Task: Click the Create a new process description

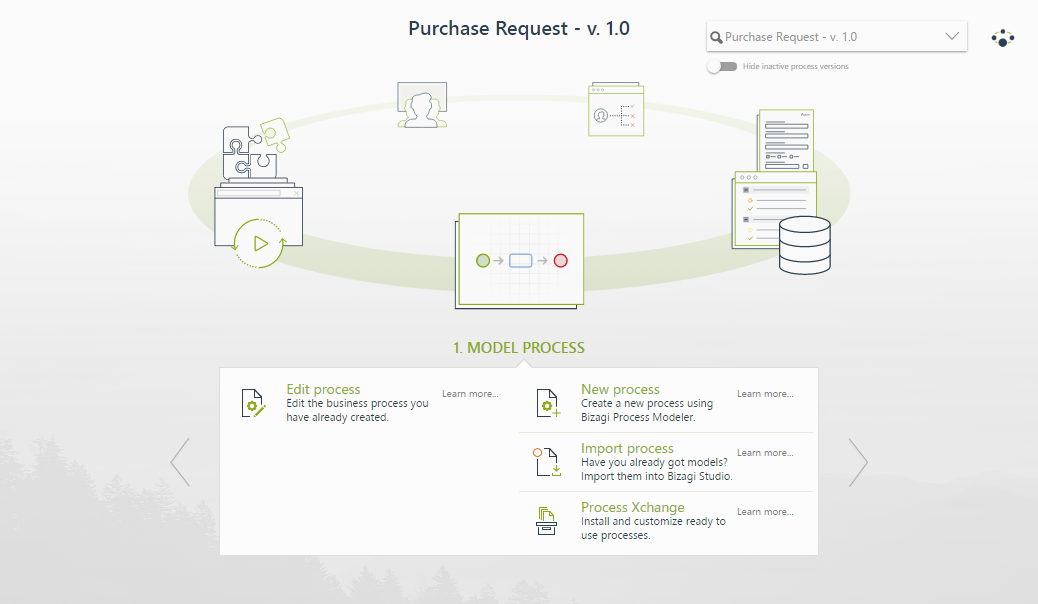Action: point(647,410)
